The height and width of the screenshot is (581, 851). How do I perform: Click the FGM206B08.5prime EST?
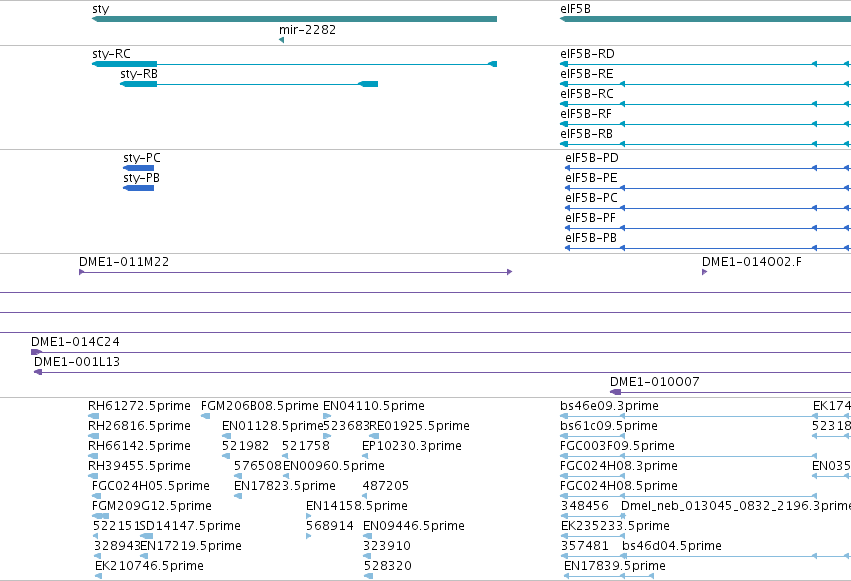click(205, 416)
